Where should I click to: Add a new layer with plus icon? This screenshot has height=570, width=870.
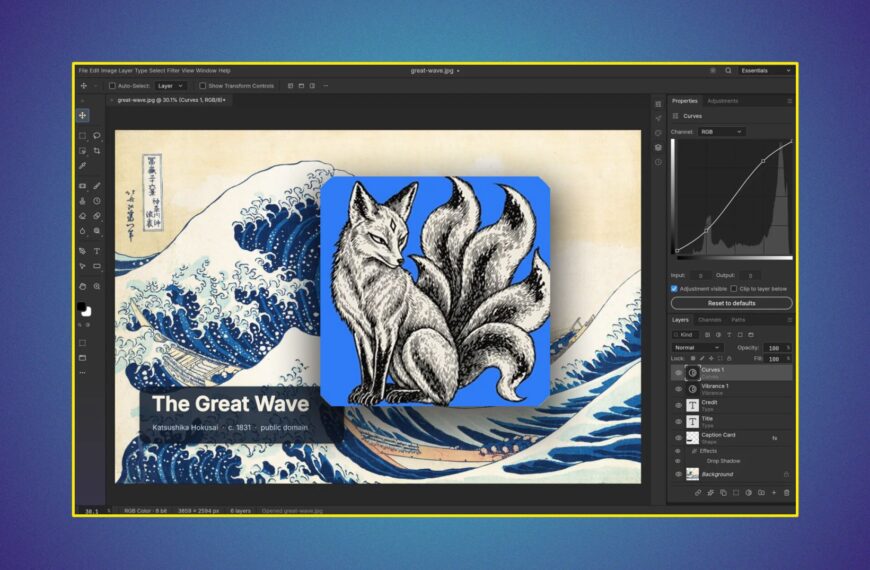coord(774,492)
